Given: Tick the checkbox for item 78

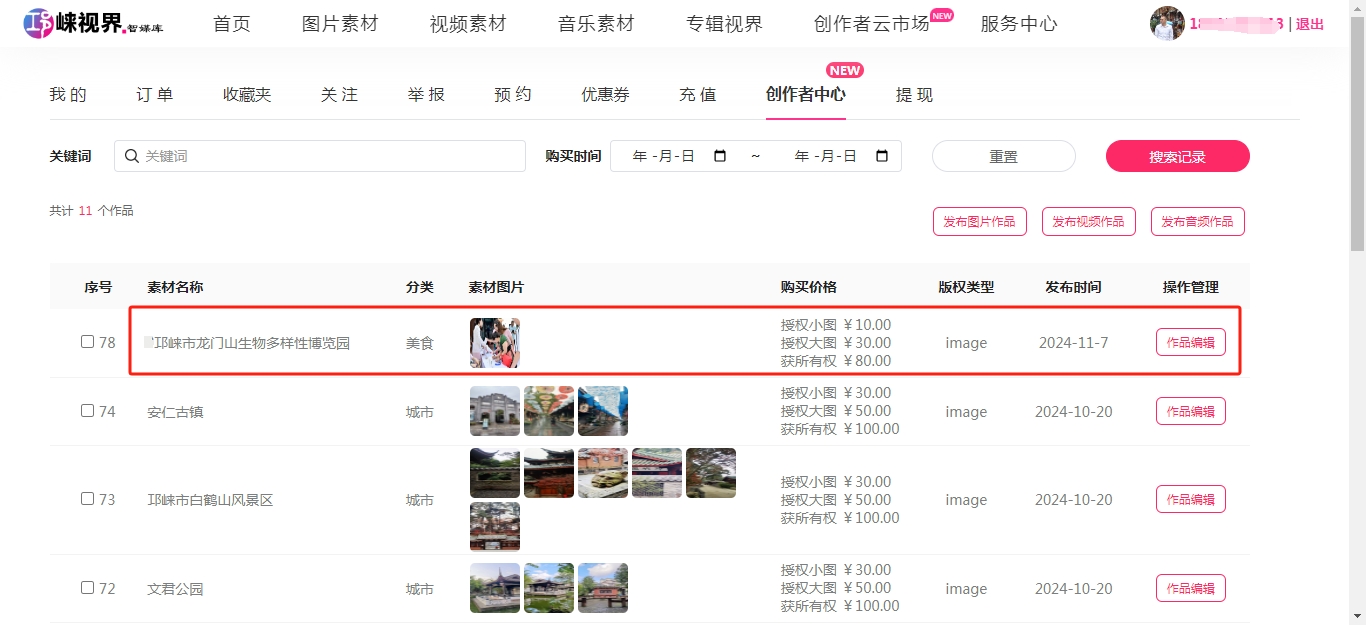Looking at the screenshot, I should (87, 342).
